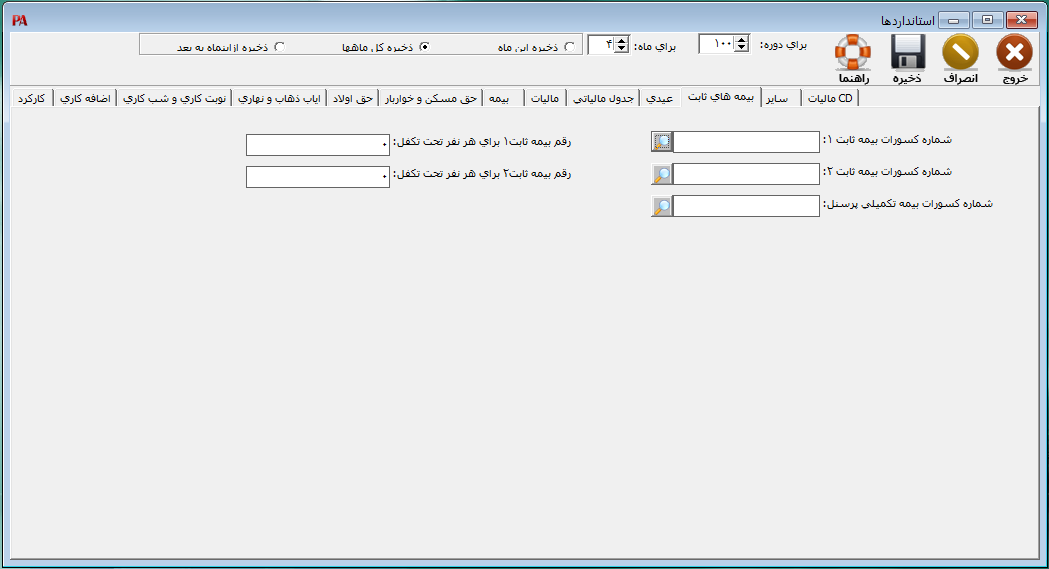Screen dimensions: 1049x569
Task: Click magnifier icon for بیمه تکمیلی پرسنل
Action: 662,206
